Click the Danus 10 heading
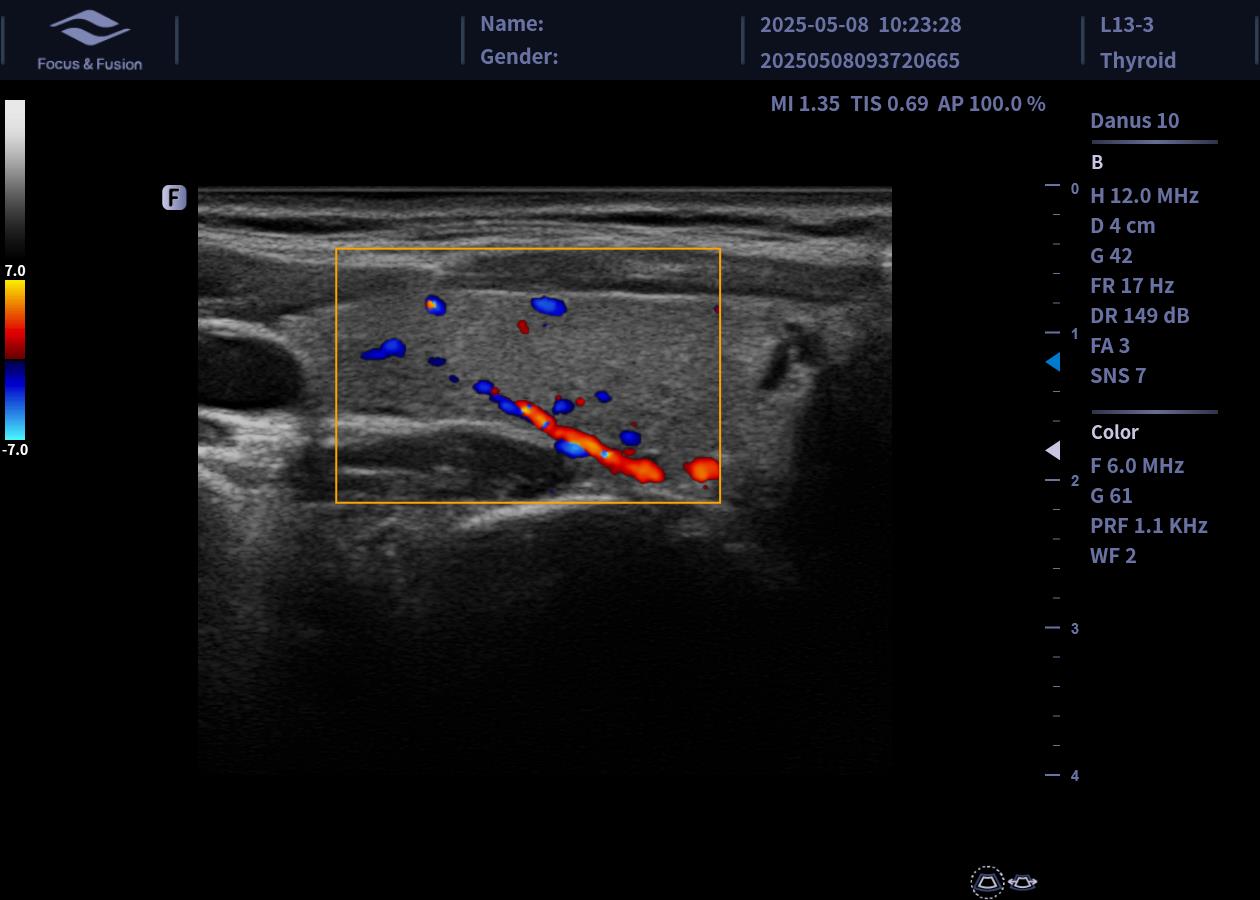Screen dimensions: 1260x900 tap(1135, 120)
